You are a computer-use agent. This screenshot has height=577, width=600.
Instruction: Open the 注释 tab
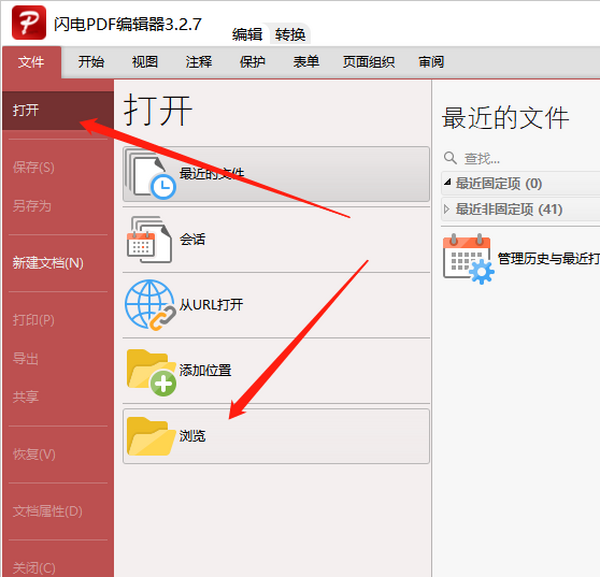[x=199, y=62]
